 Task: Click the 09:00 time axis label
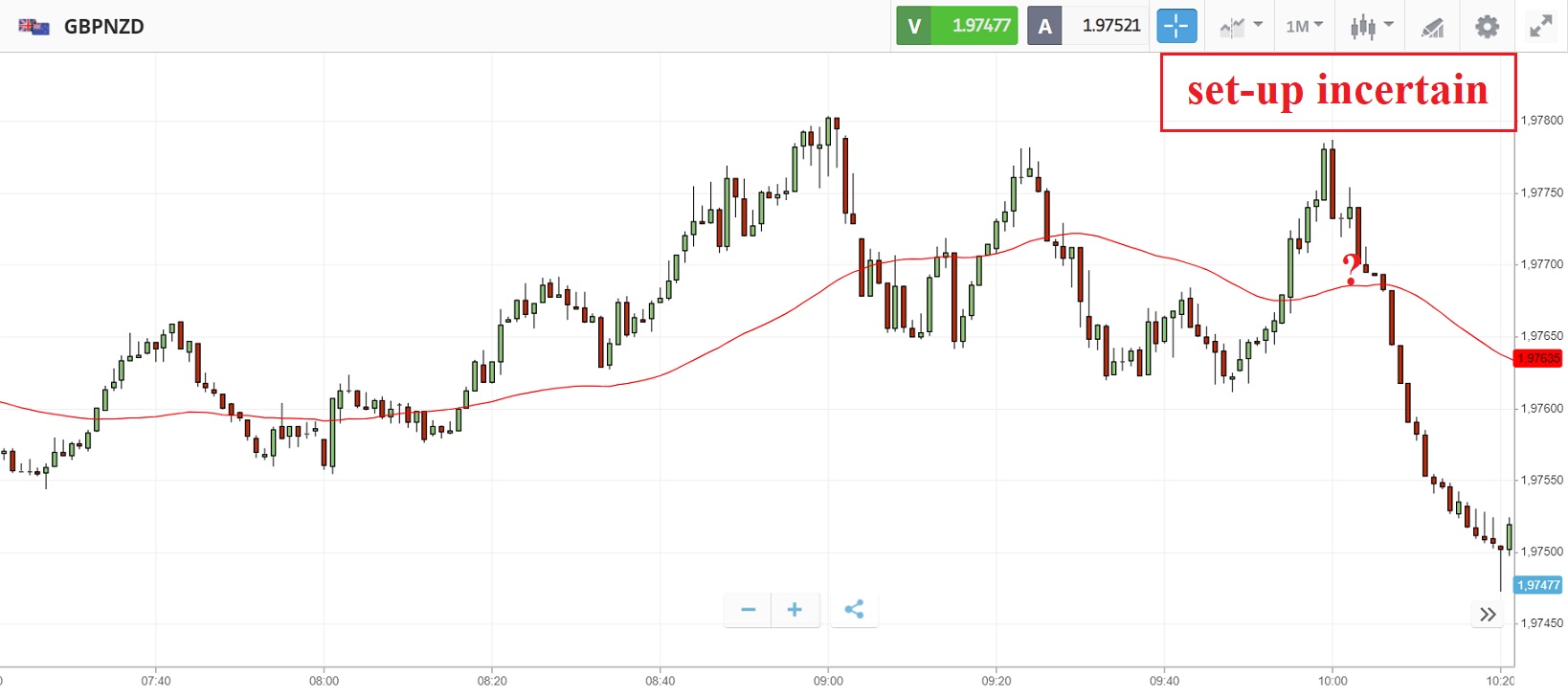[828, 681]
